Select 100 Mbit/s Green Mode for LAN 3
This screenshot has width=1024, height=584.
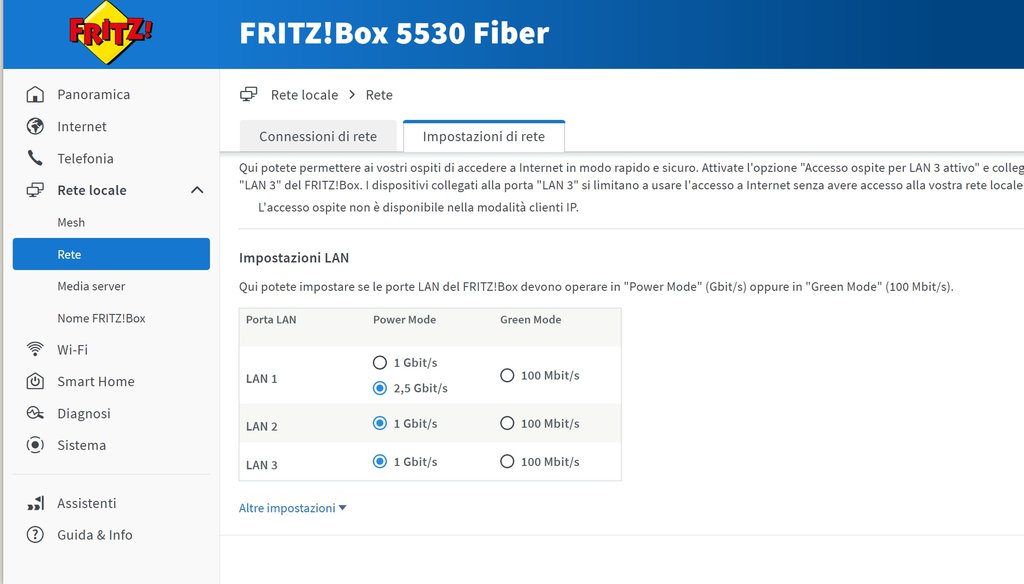[x=507, y=462]
